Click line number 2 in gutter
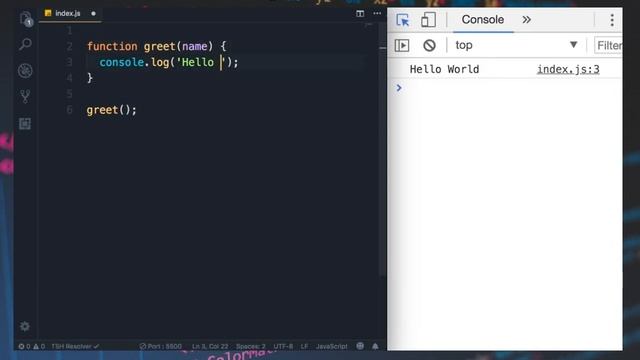The image size is (640, 360). tap(69, 47)
